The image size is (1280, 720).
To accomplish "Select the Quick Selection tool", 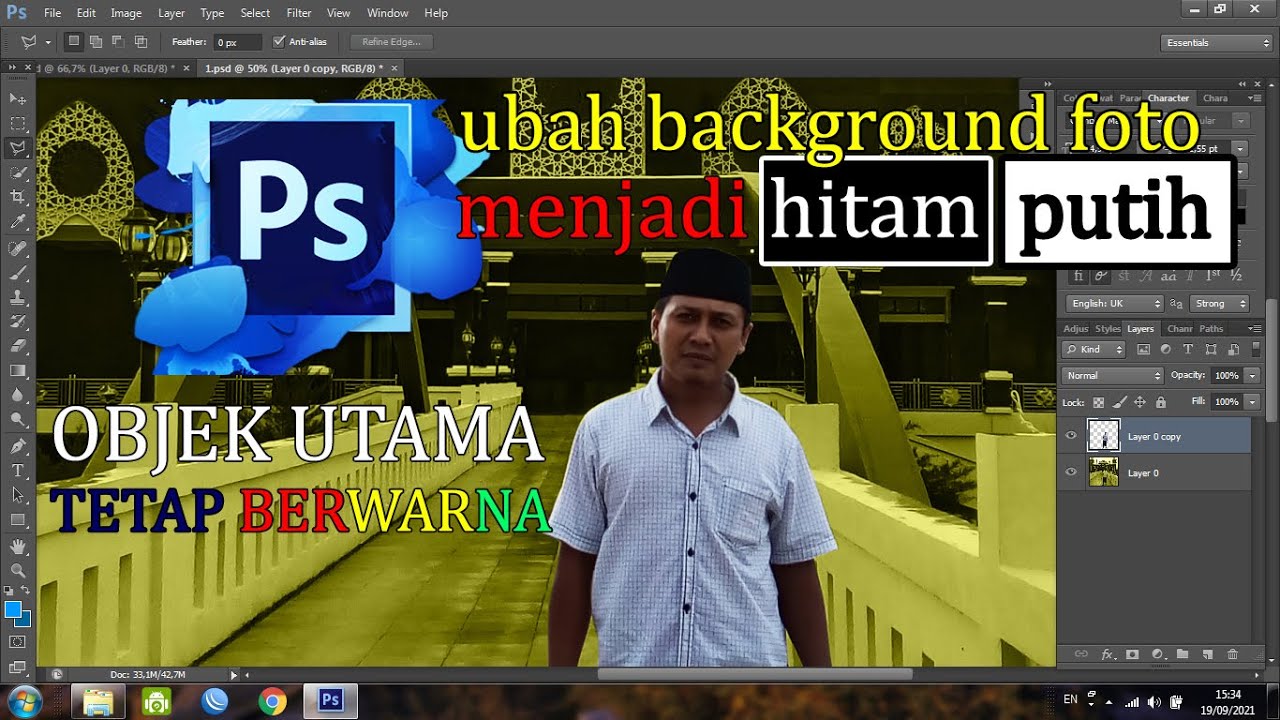I will (18, 173).
